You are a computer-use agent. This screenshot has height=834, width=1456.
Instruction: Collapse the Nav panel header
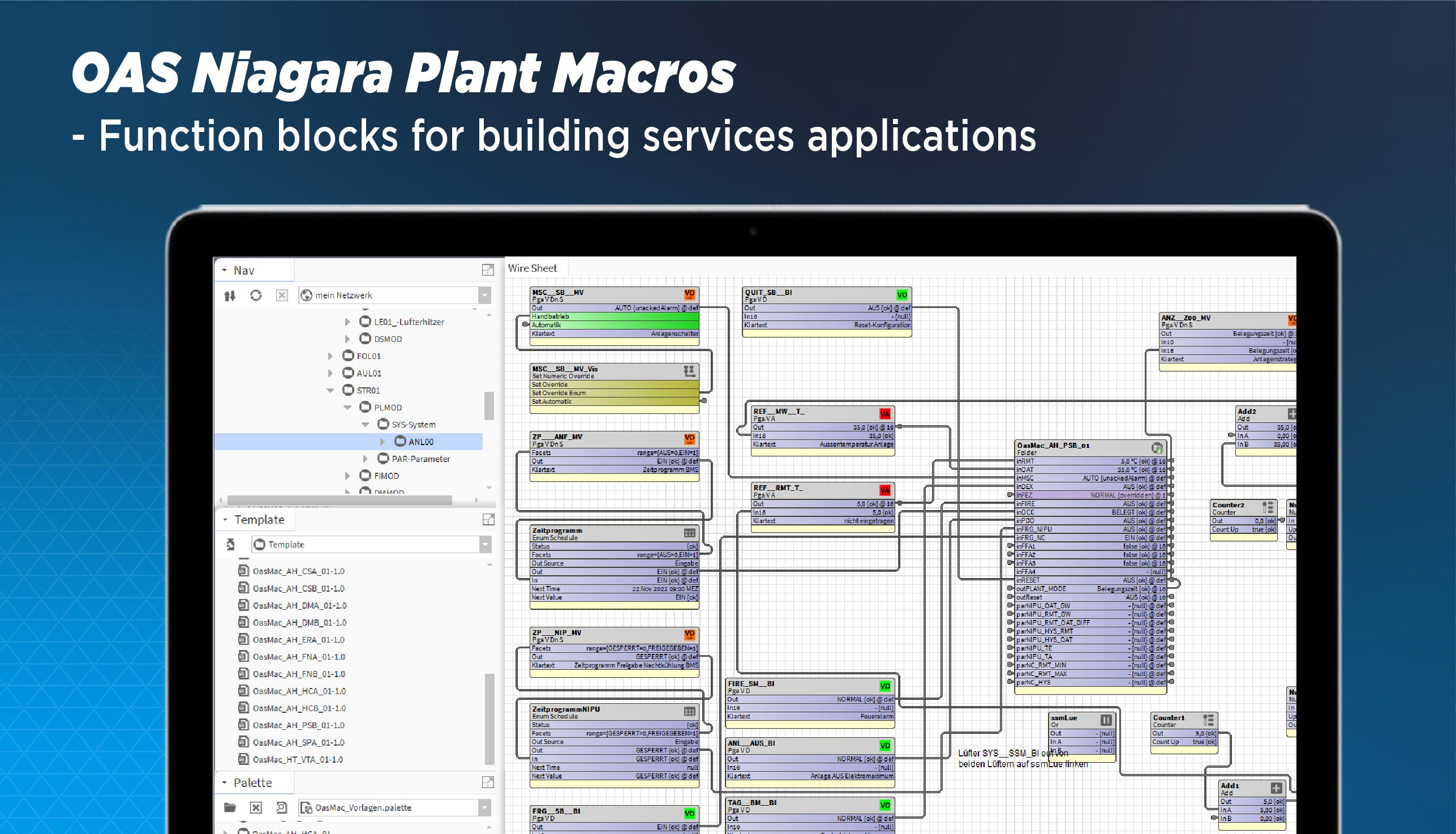click(x=224, y=271)
